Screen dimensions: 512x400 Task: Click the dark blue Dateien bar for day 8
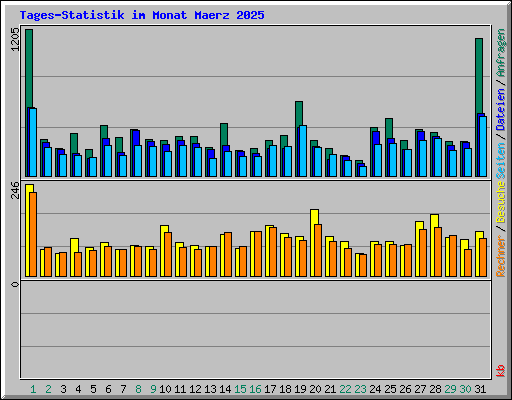[x=136, y=138]
